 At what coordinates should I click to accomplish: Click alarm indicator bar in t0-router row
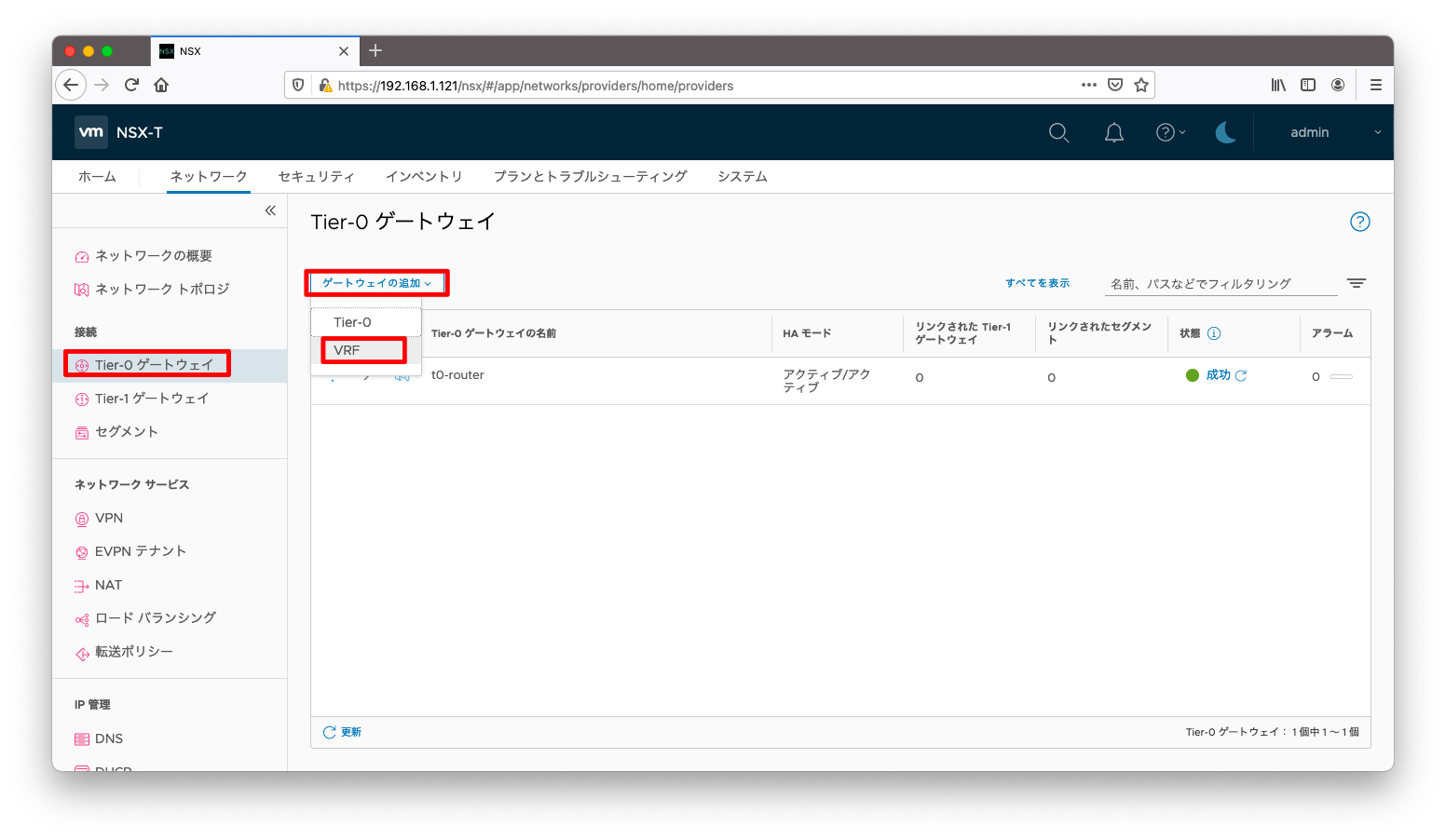[x=1341, y=376]
